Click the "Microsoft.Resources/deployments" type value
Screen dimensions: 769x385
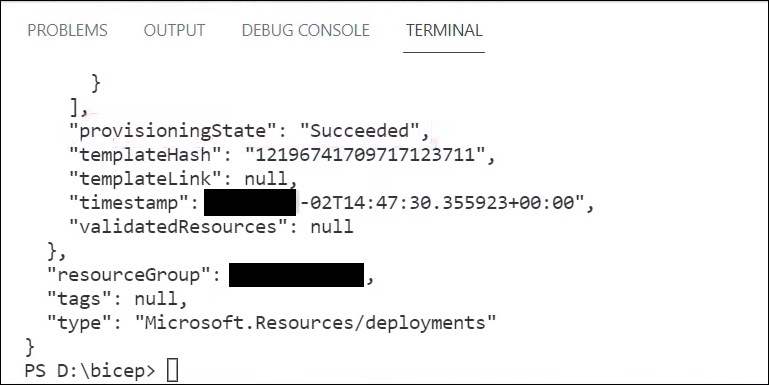tap(315, 323)
